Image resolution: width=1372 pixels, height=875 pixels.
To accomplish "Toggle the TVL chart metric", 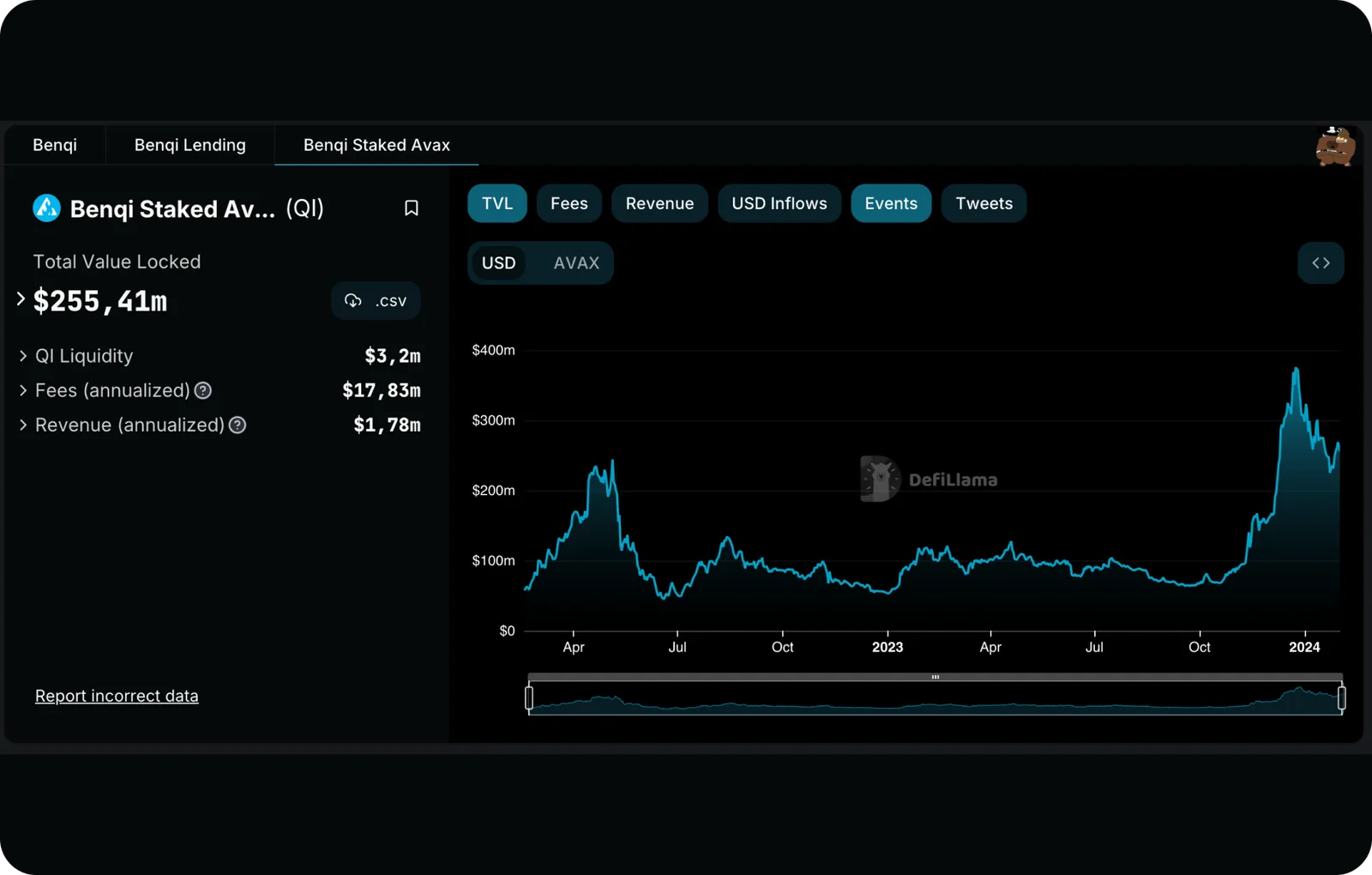I will click(497, 203).
